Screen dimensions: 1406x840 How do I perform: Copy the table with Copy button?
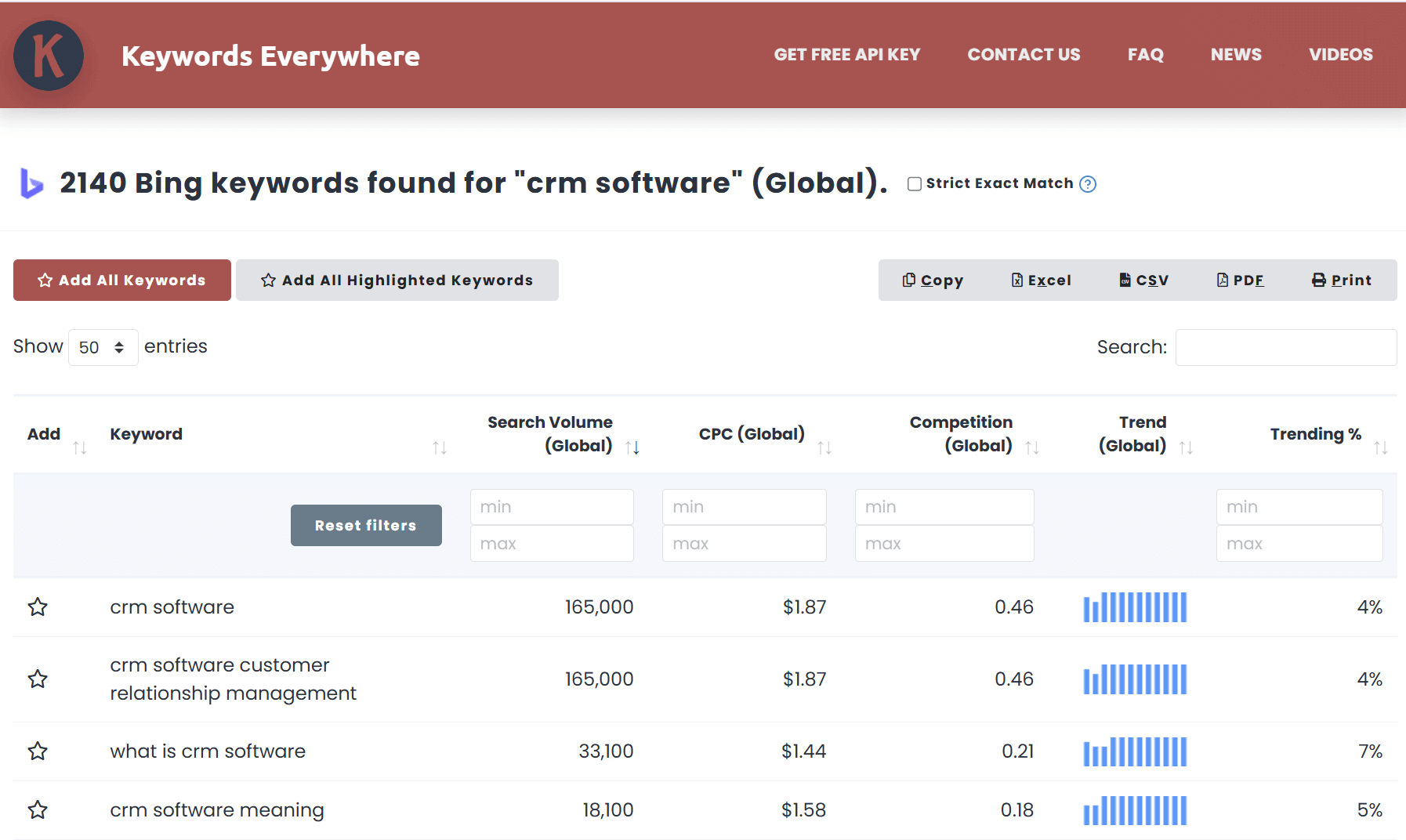pyautogui.click(x=933, y=280)
